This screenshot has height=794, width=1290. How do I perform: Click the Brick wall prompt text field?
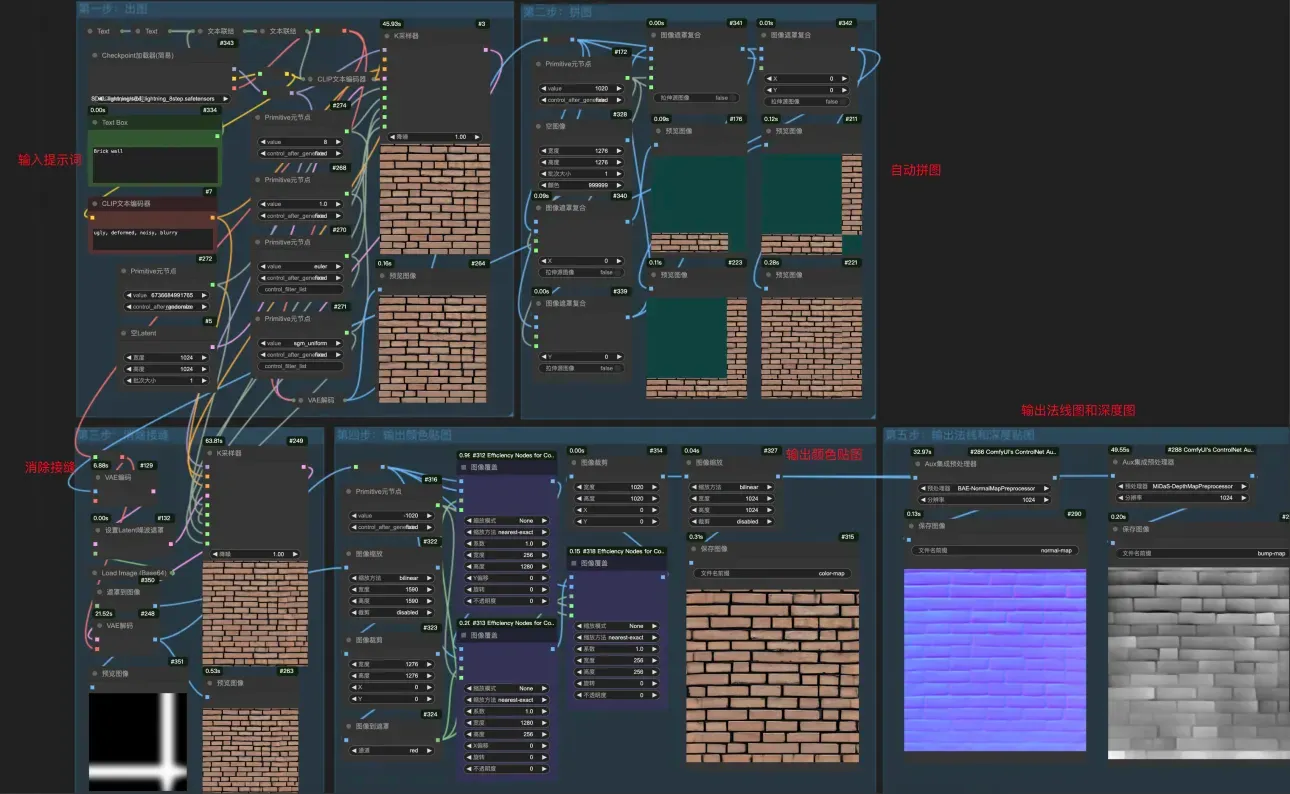[153, 164]
